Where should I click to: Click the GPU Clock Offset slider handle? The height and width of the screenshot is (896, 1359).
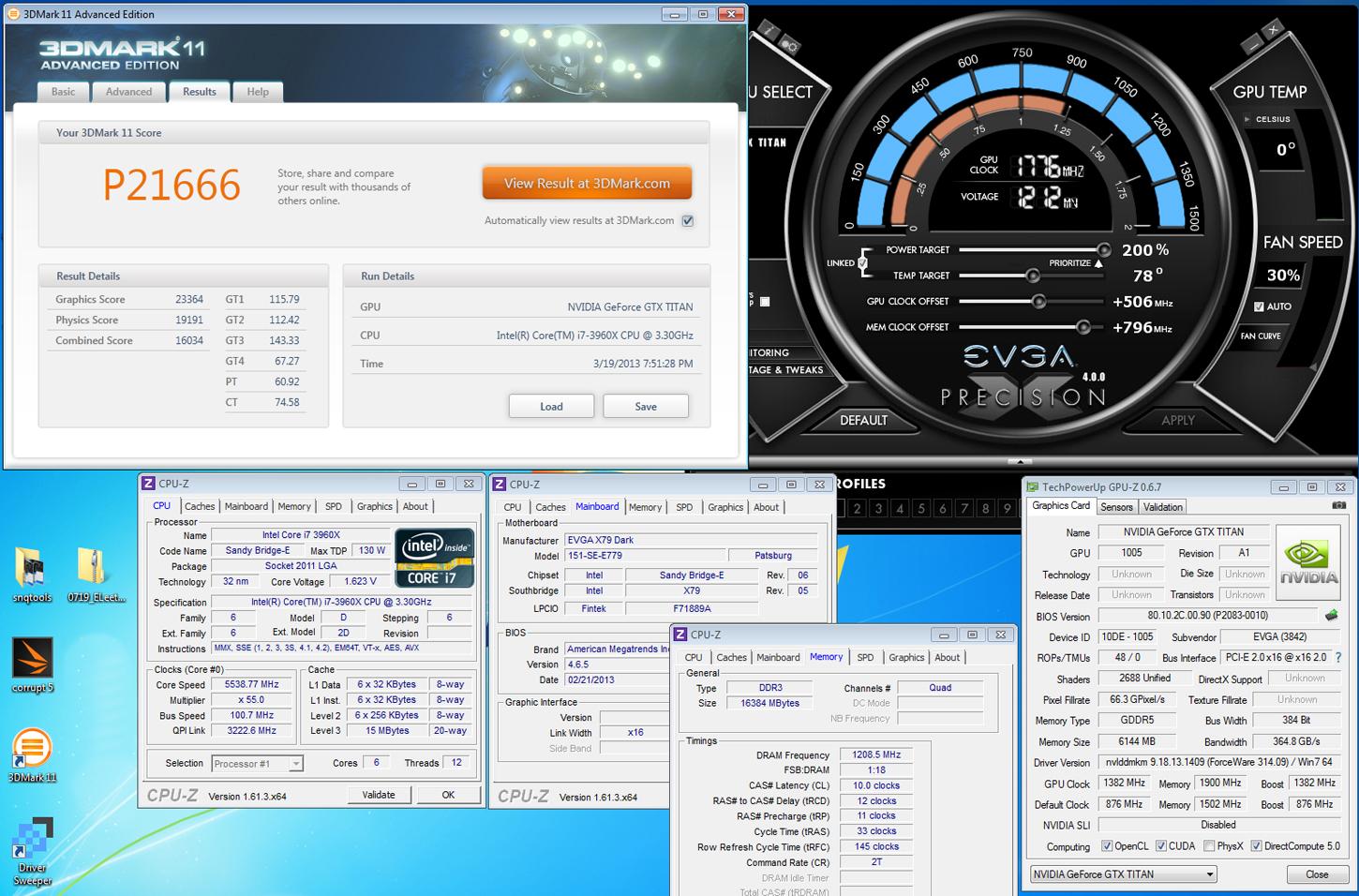click(x=1038, y=302)
